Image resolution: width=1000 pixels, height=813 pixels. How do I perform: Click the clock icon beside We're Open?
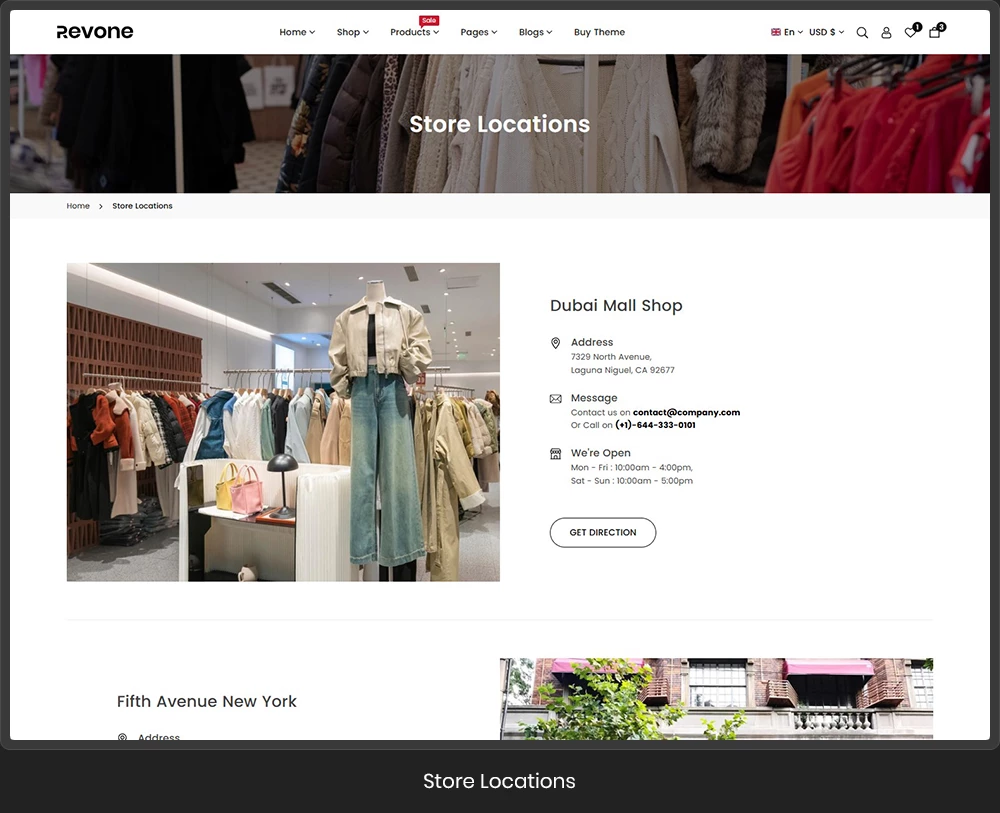click(555, 452)
